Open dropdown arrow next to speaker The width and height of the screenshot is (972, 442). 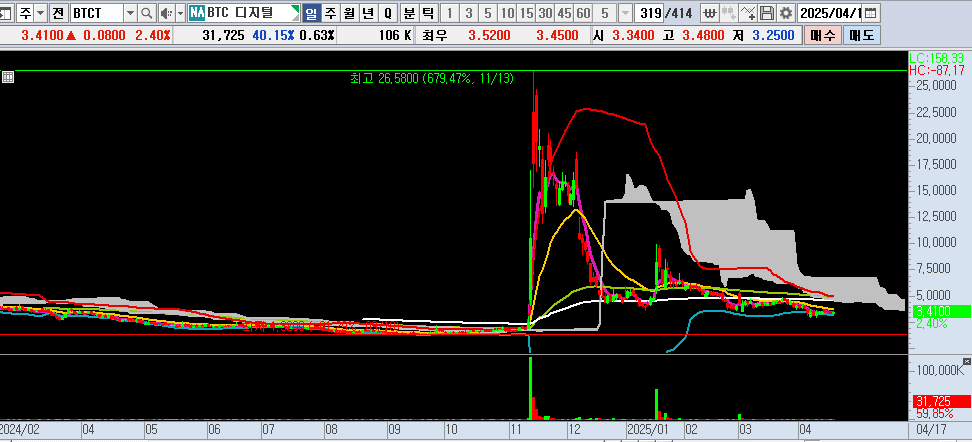[x=180, y=12]
